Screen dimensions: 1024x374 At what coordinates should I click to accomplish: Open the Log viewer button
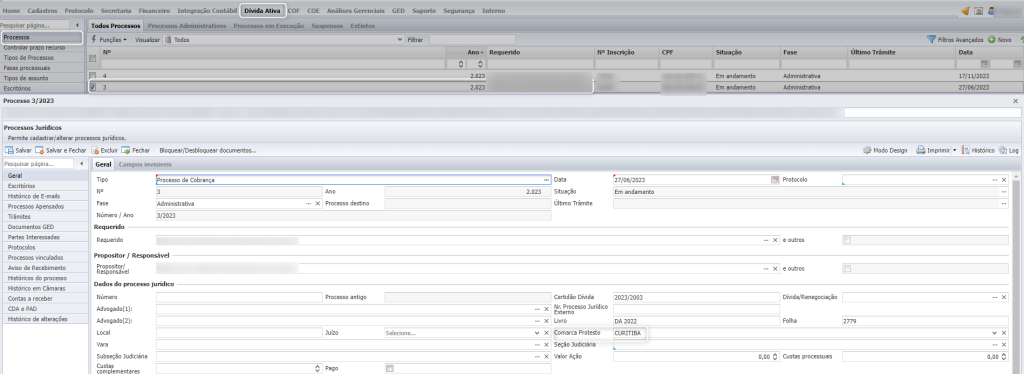(x=1008, y=150)
